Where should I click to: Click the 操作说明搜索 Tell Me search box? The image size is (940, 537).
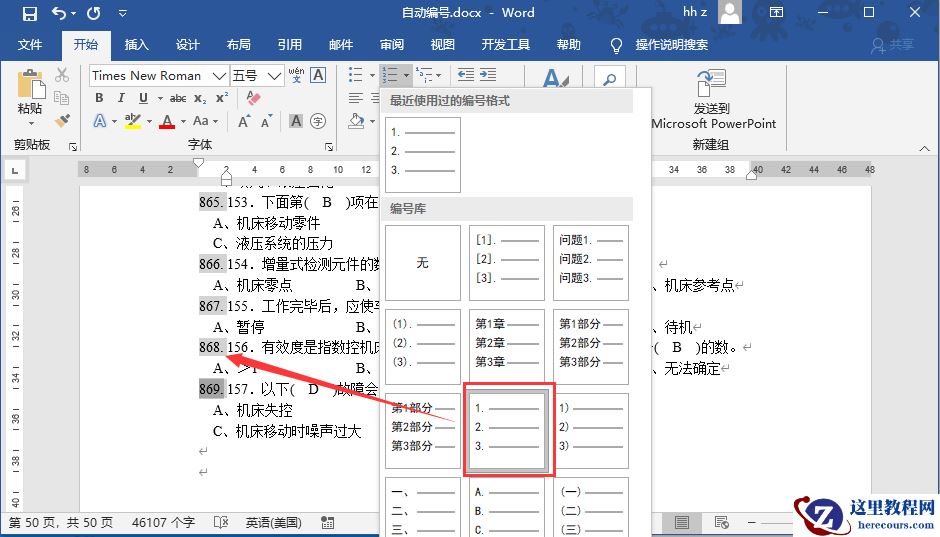click(x=671, y=45)
